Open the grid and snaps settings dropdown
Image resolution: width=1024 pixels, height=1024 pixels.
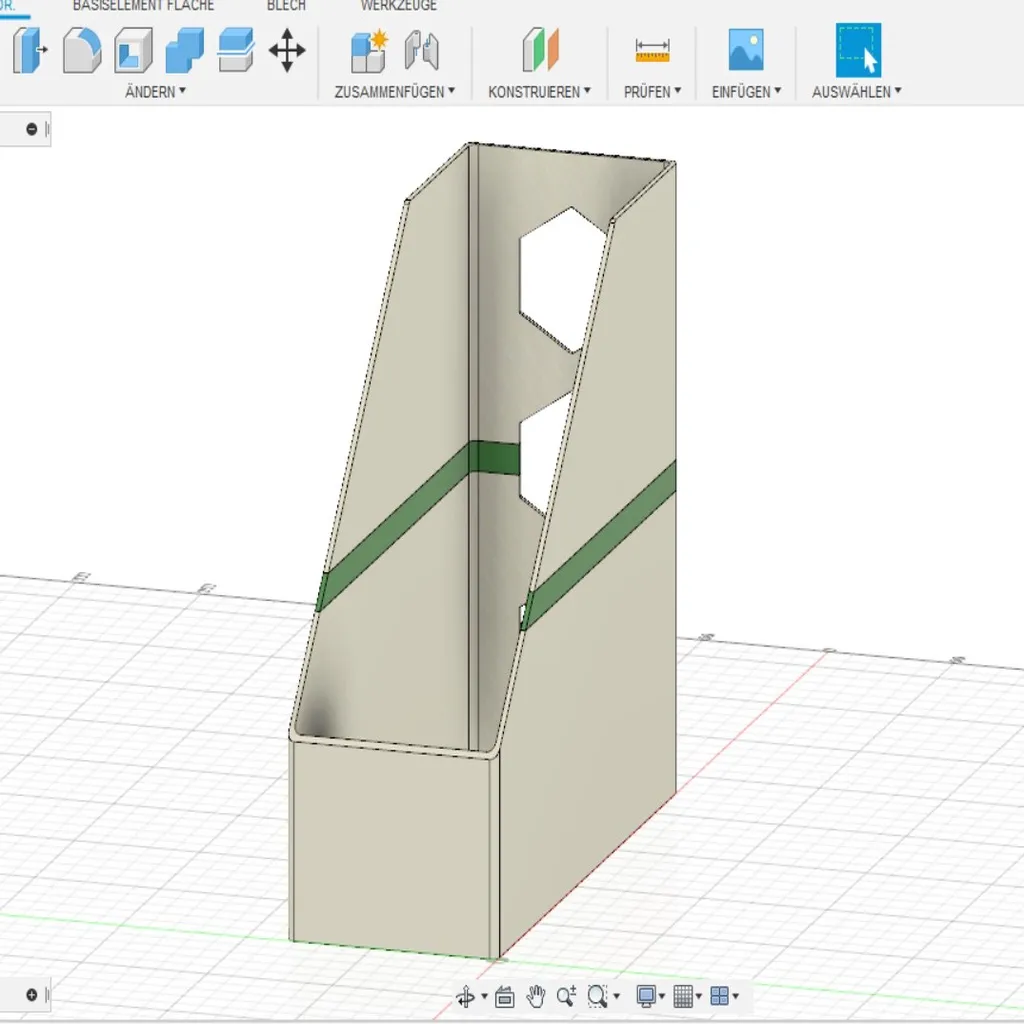pos(687,996)
